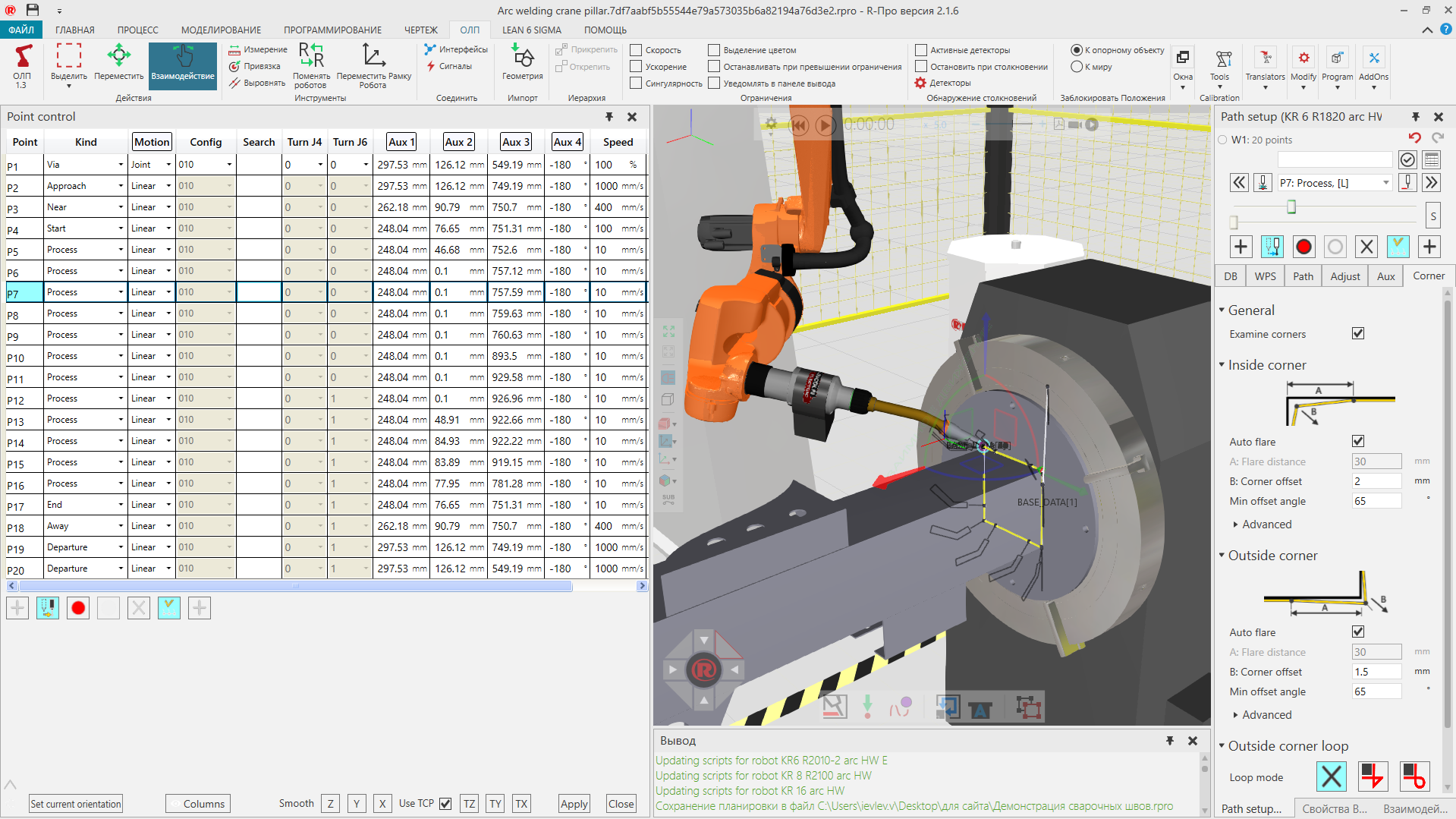Screen dimensions: 1456x819
Task: Toggle the Examine corners checkbox
Action: [1358, 333]
